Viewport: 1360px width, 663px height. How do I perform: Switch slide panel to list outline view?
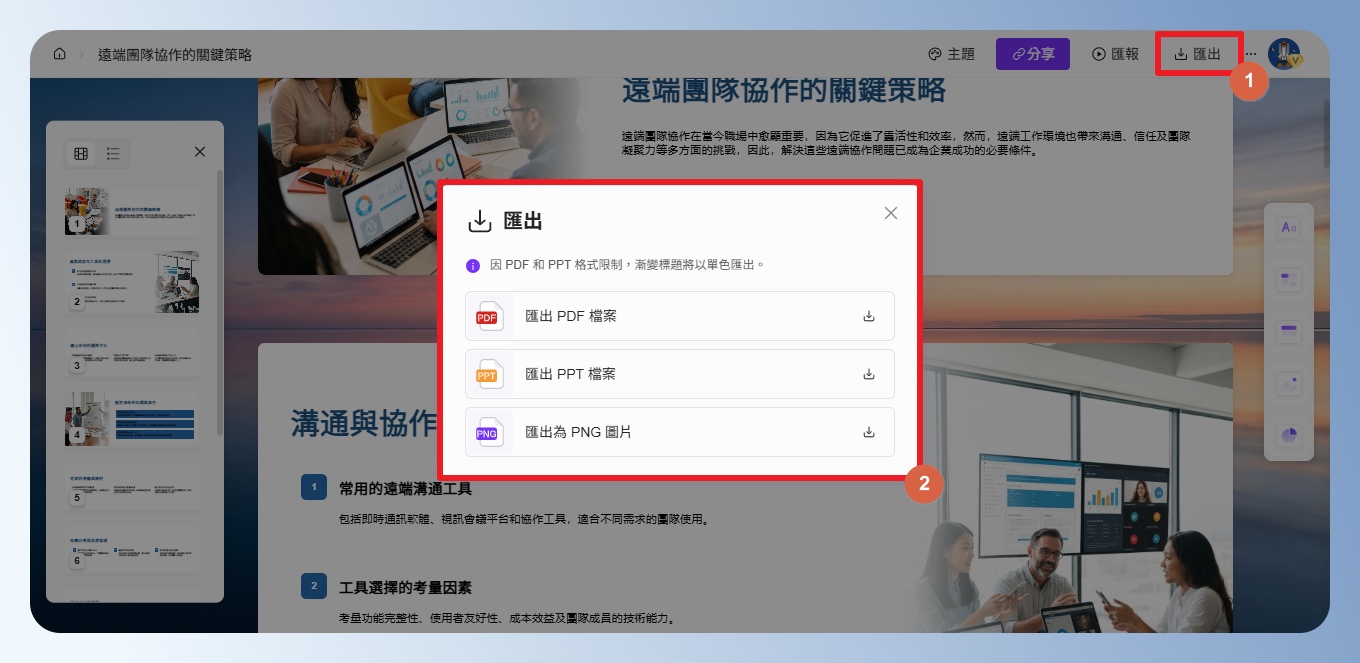tap(113, 153)
